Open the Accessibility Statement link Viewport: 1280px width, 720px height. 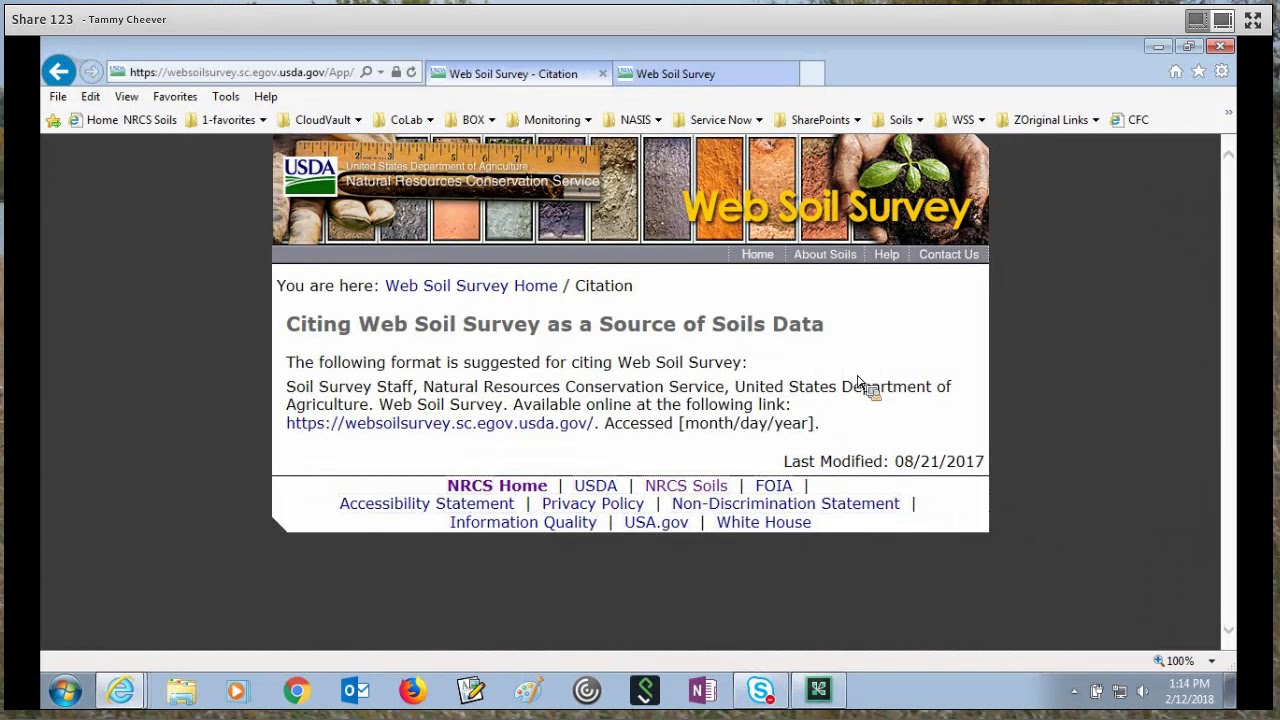pyautogui.click(x=426, y=504)
